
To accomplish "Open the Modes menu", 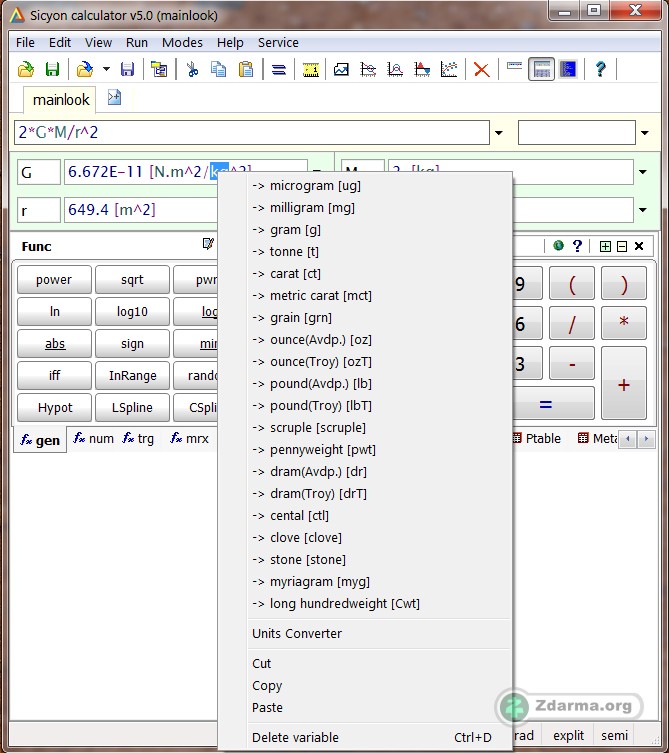I will click(x=182, y=43).
